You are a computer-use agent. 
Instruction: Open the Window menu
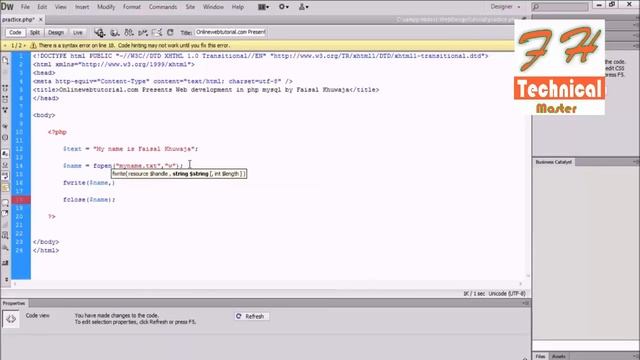[213, 7]
